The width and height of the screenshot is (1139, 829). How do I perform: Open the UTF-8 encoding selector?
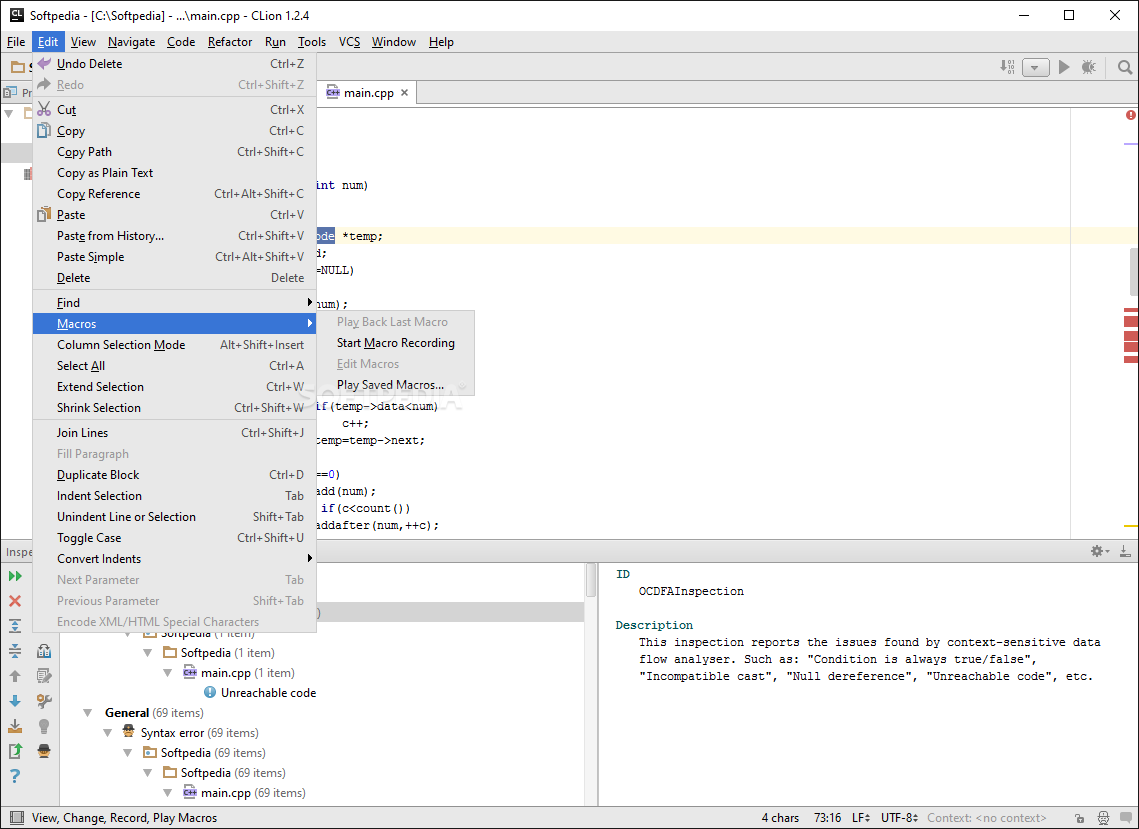click(x=899, y=818)
